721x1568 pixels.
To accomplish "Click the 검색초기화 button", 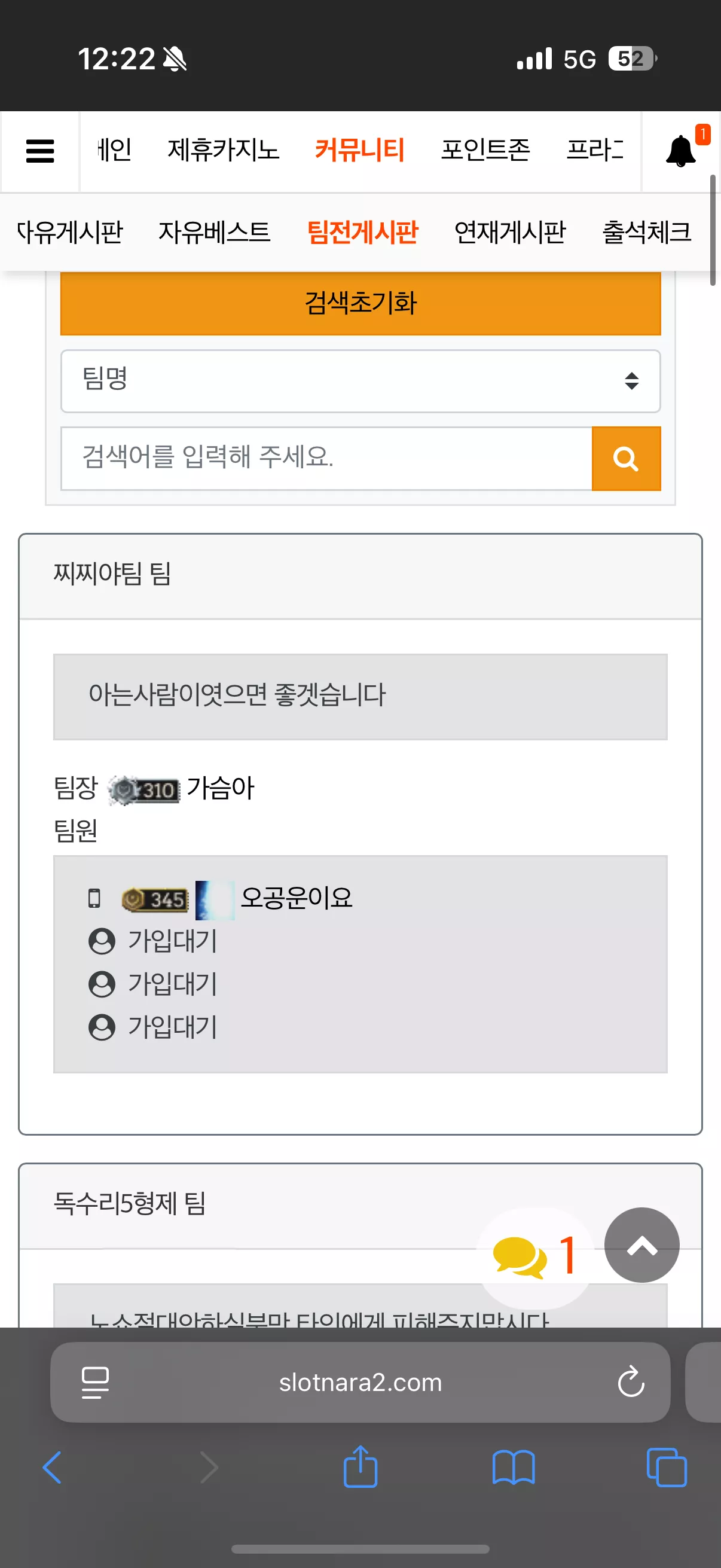I will click(x=360, y=303).
